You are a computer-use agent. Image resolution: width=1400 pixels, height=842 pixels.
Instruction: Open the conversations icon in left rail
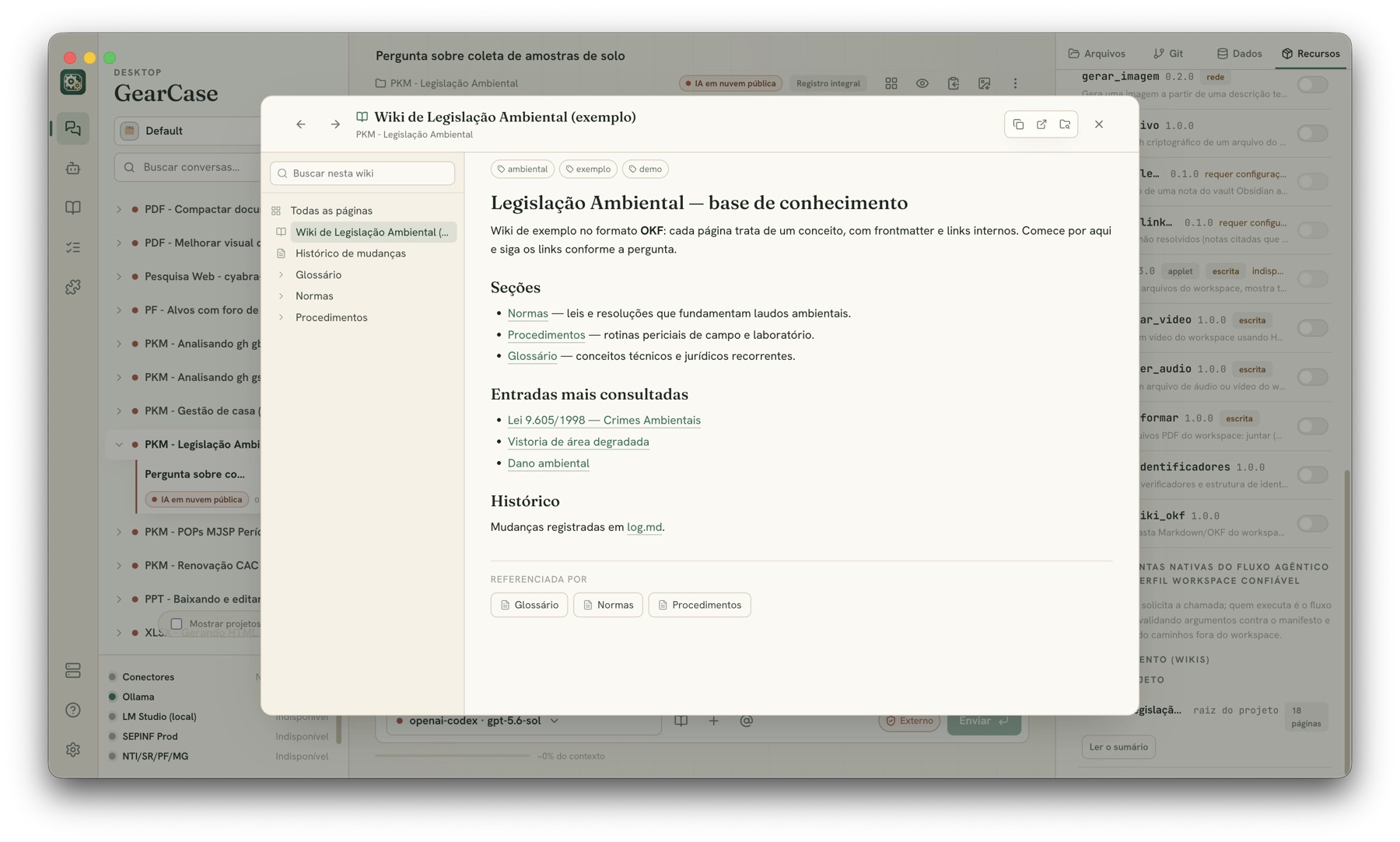point(73,128)
